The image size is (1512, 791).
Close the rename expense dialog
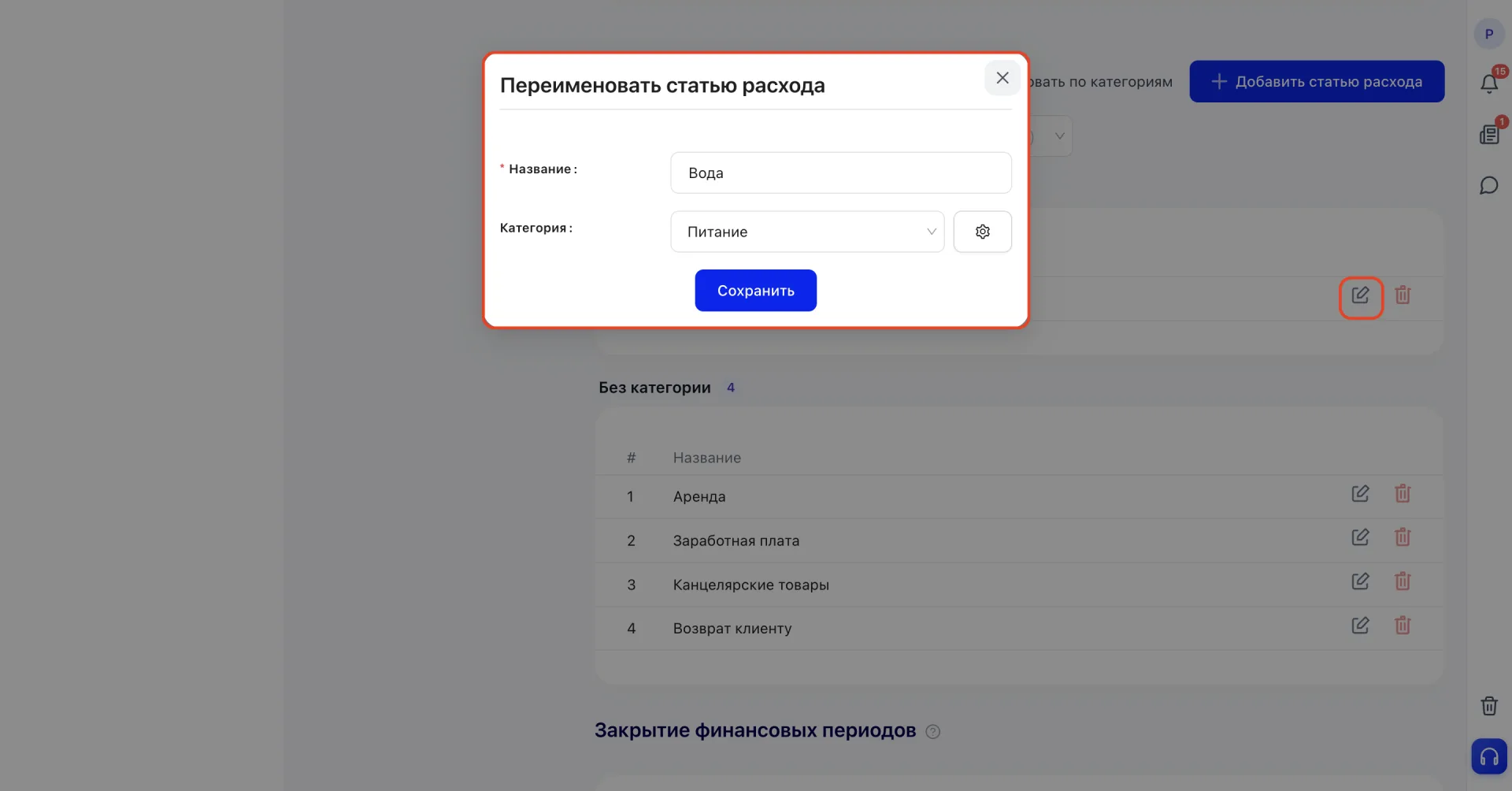coord(1002,78)
